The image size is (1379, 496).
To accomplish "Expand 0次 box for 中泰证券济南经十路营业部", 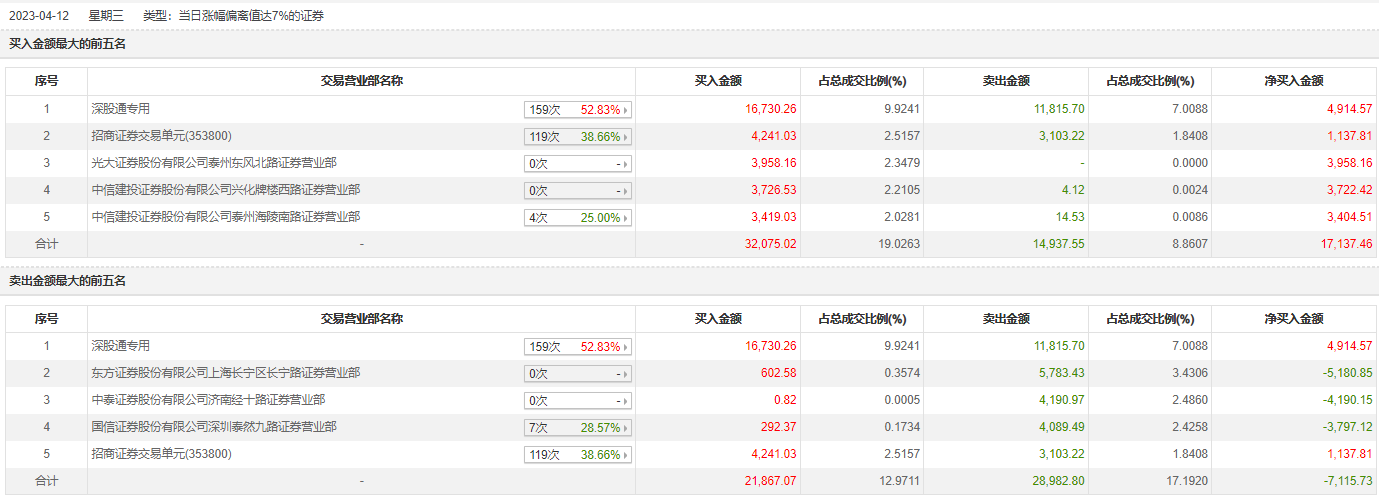I will pos(579,401).
